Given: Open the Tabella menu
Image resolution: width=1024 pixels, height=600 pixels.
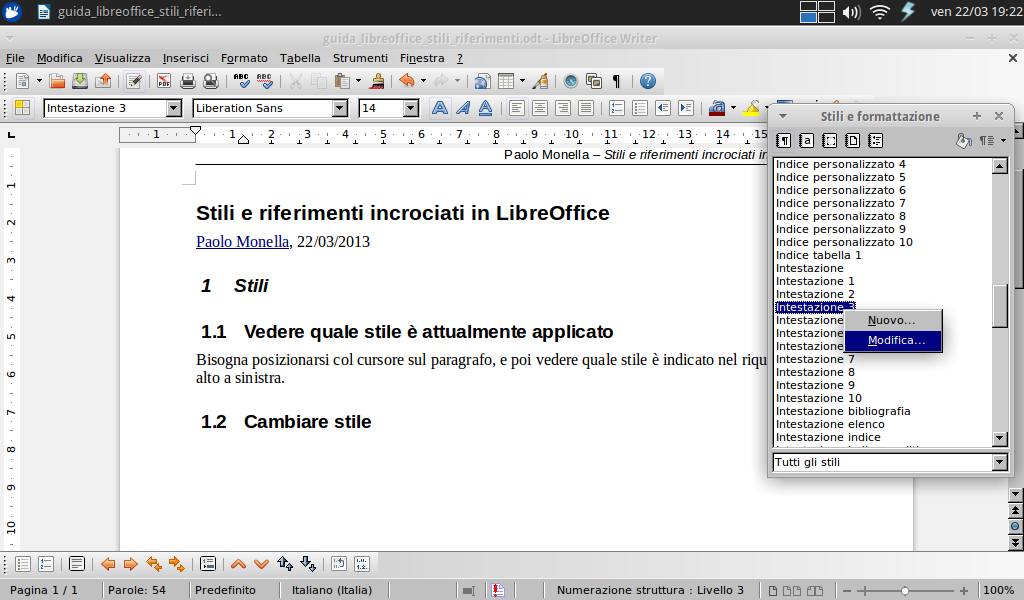Looking at the screenshot, I should coord(300,58).
